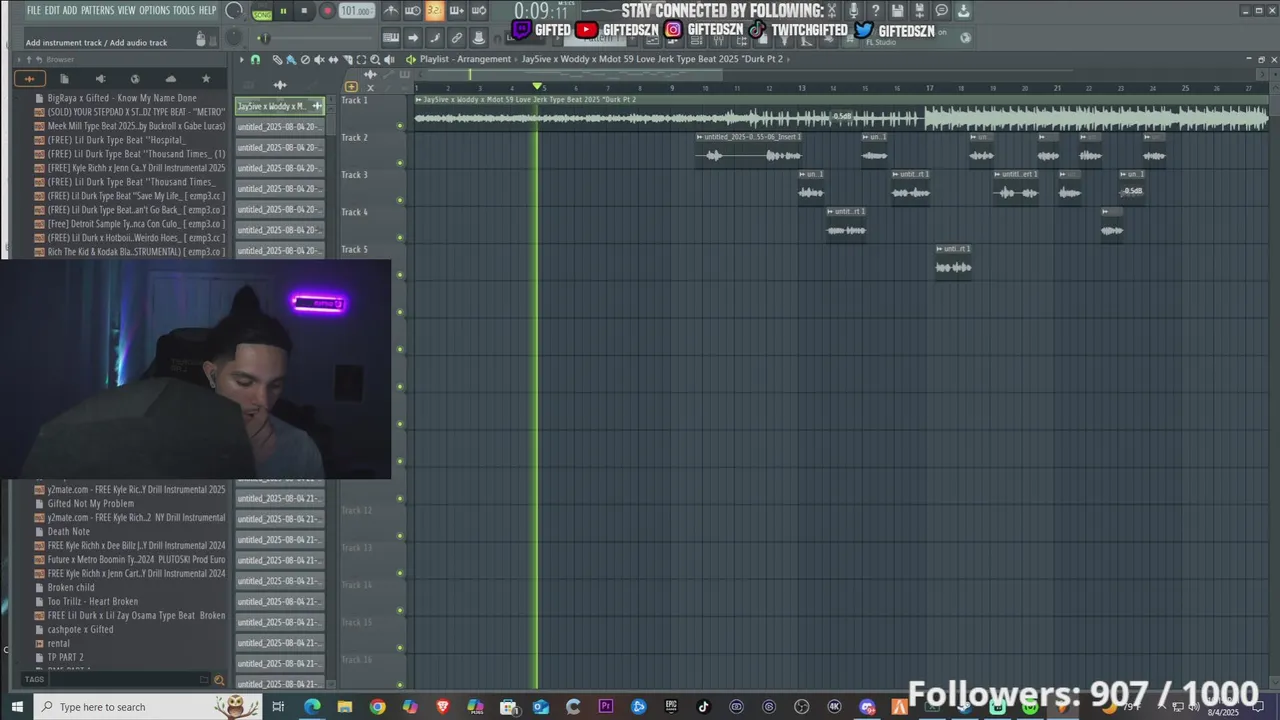Pause playback with the pause button
This screenshot has height=720, width=1280.
click(283, 11)
